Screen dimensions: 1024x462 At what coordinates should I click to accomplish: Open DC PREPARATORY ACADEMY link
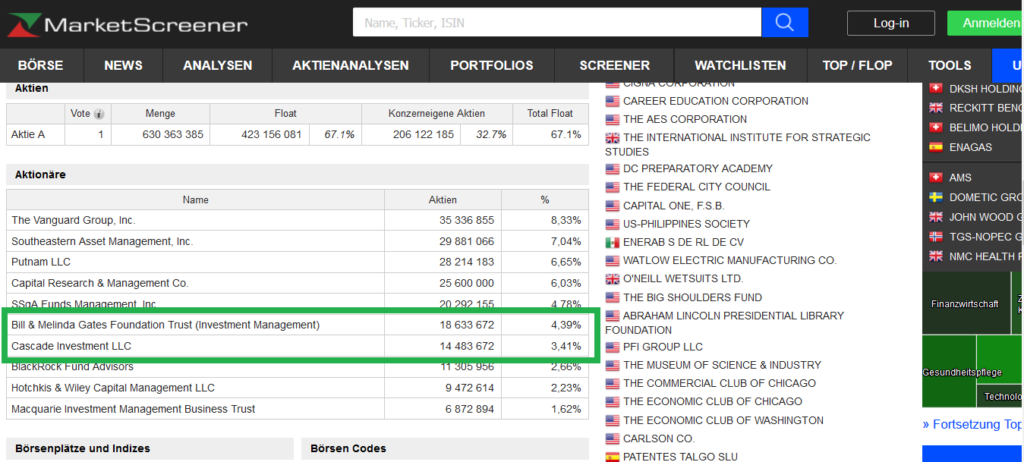click(697, 169)
